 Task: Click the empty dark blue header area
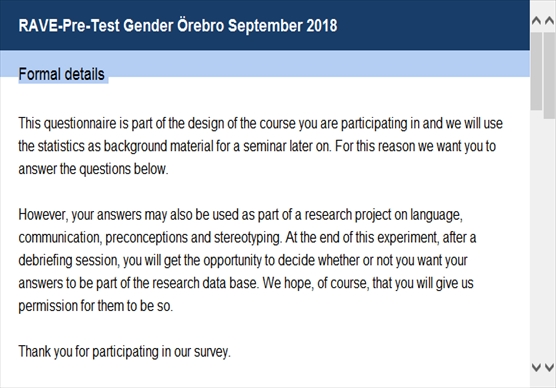[x=433, y=25]
